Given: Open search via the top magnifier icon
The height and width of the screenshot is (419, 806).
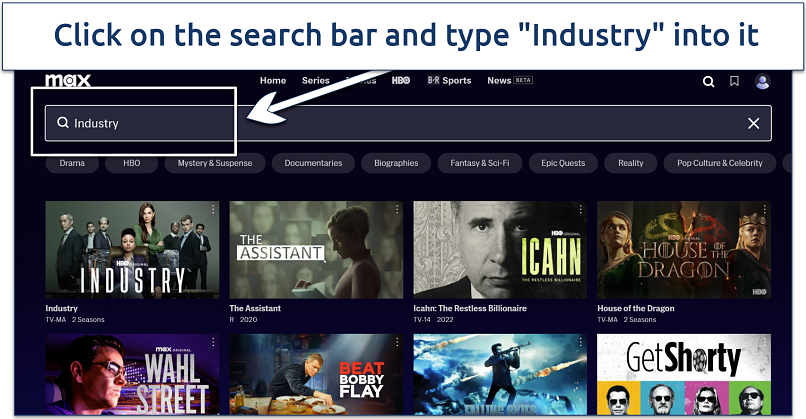Looking at the screenshot, I should [708, 81].
